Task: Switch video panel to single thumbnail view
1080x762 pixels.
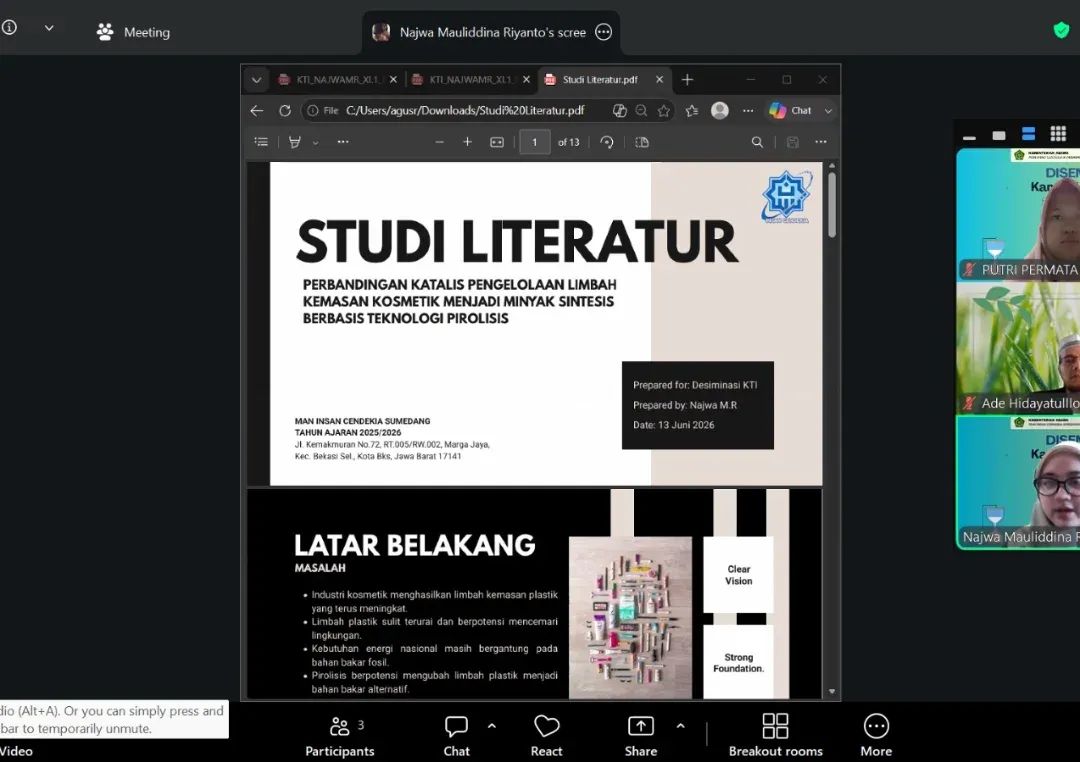Action: click(x=999, y=135)
